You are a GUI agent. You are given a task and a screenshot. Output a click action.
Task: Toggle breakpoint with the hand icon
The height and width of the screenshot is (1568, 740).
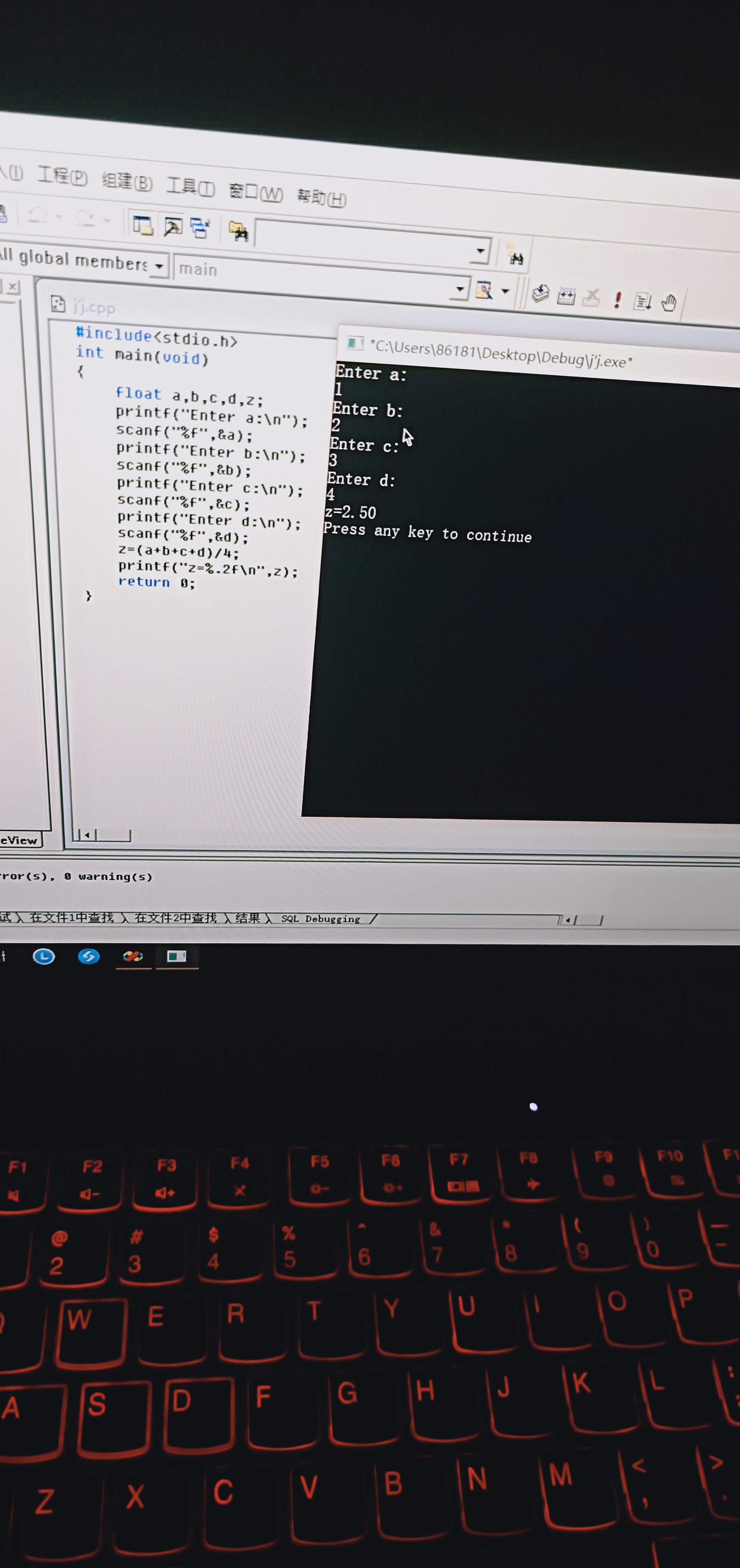pyautogui.click(x=669, y=303)
